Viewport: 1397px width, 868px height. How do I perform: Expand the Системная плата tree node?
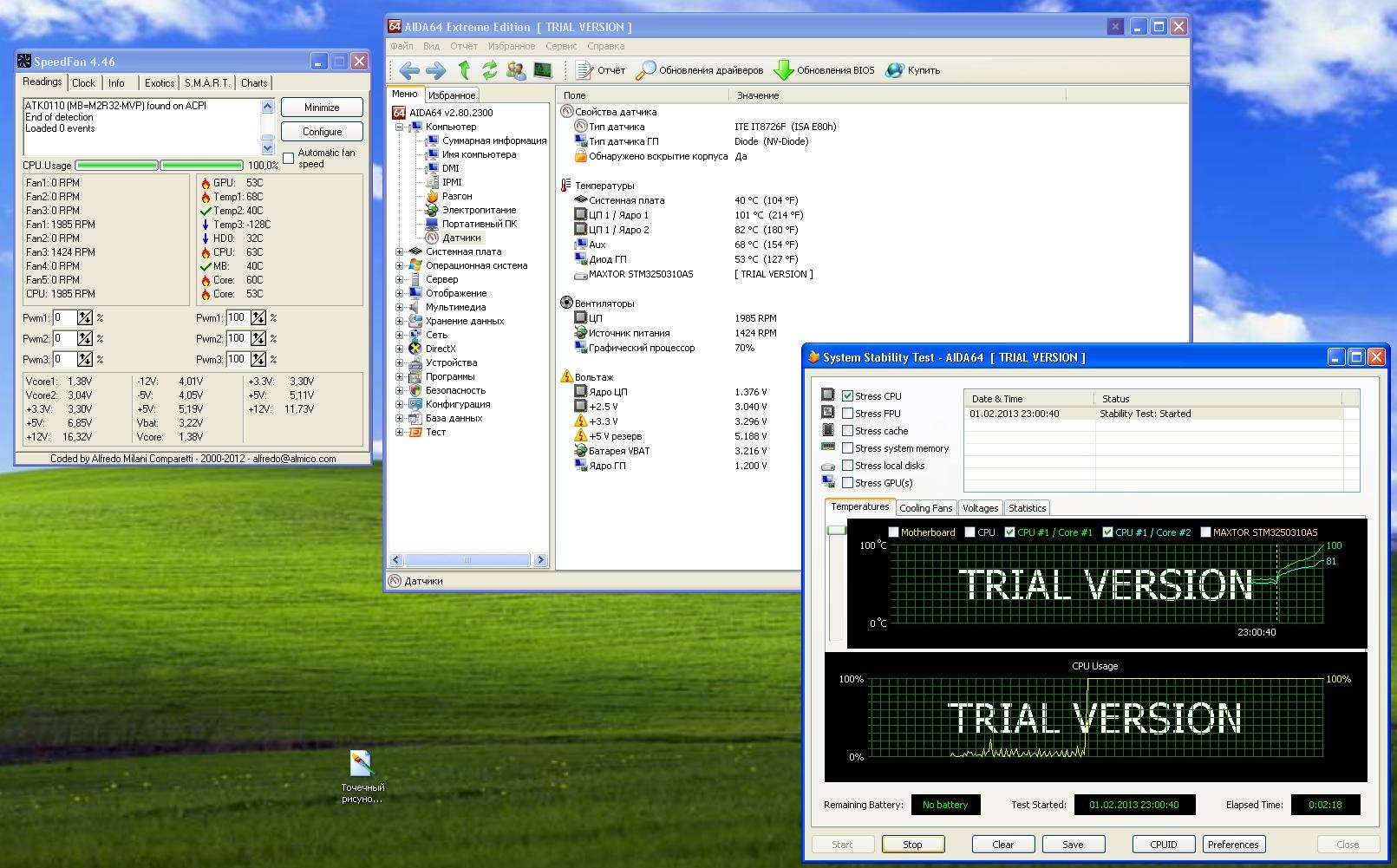coord(400,251)
